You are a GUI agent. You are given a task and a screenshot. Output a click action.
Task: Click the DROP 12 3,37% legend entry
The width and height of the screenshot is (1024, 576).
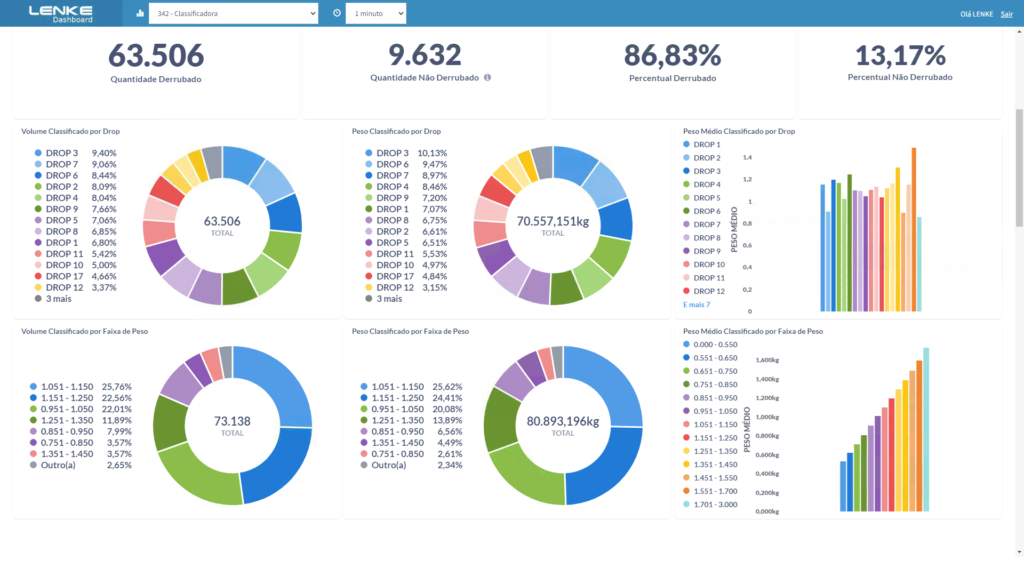pos(76,287)
